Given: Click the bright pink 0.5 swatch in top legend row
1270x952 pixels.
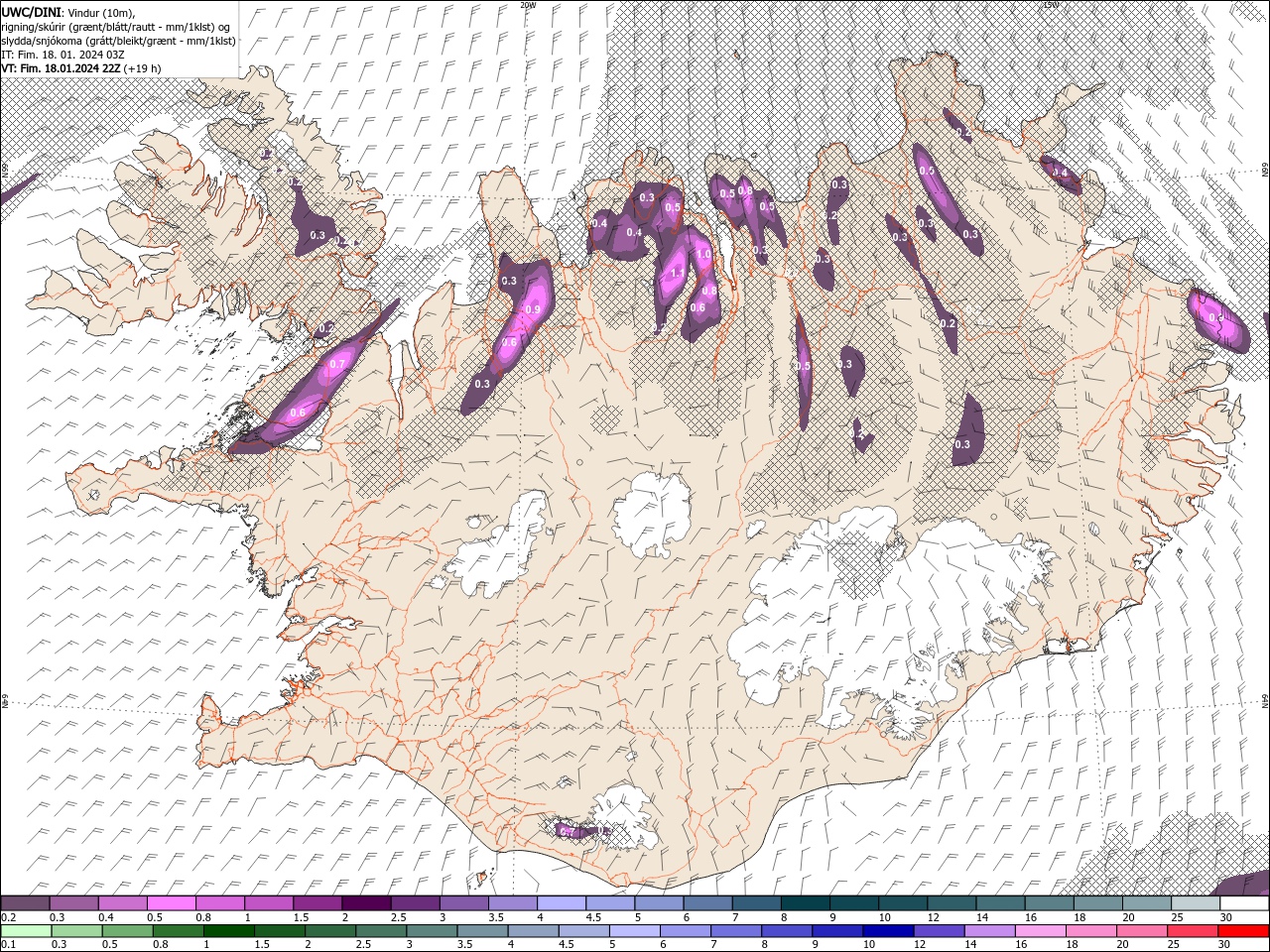Looking at the screenshot, I should tap(172, 903).
